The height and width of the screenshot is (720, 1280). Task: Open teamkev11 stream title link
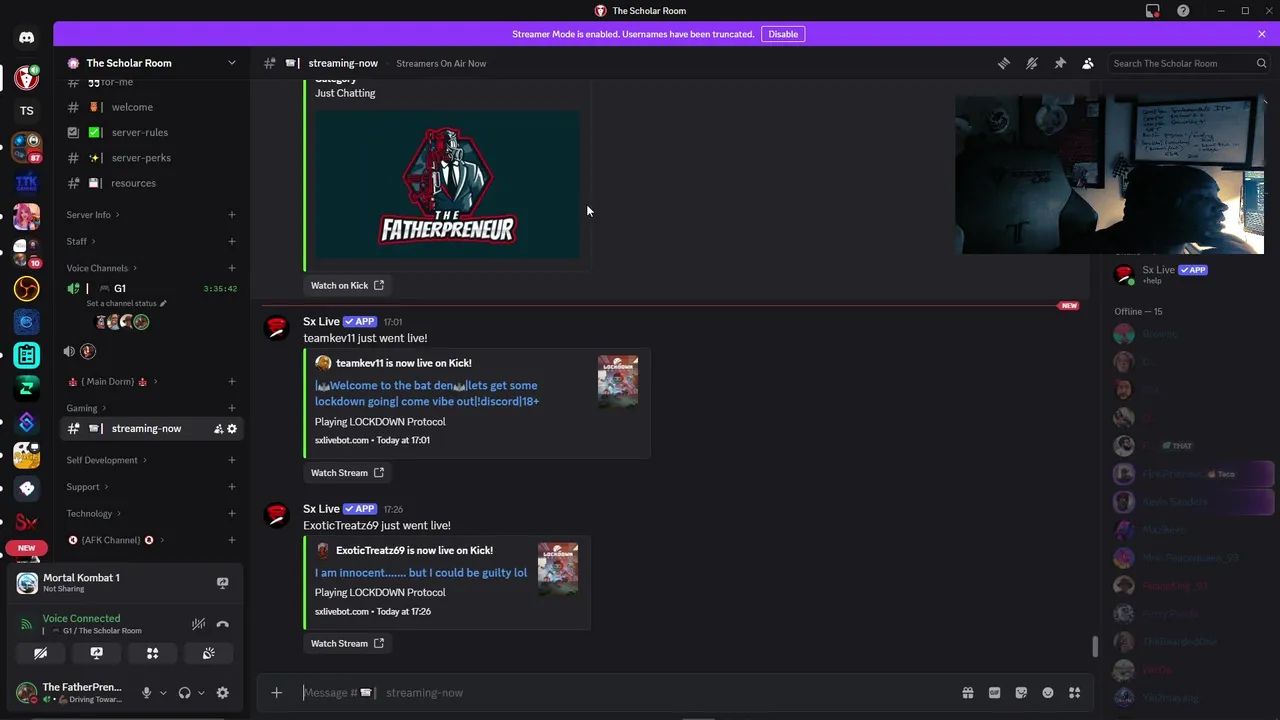427,393
